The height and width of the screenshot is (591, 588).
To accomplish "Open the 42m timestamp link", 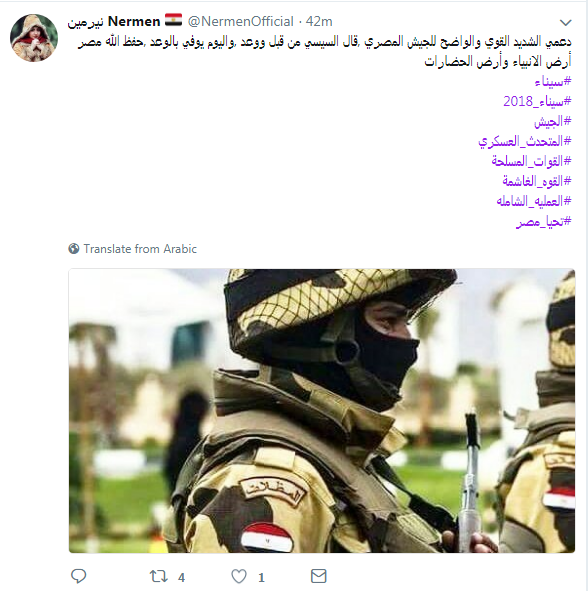I will click(x=319, y=21).
